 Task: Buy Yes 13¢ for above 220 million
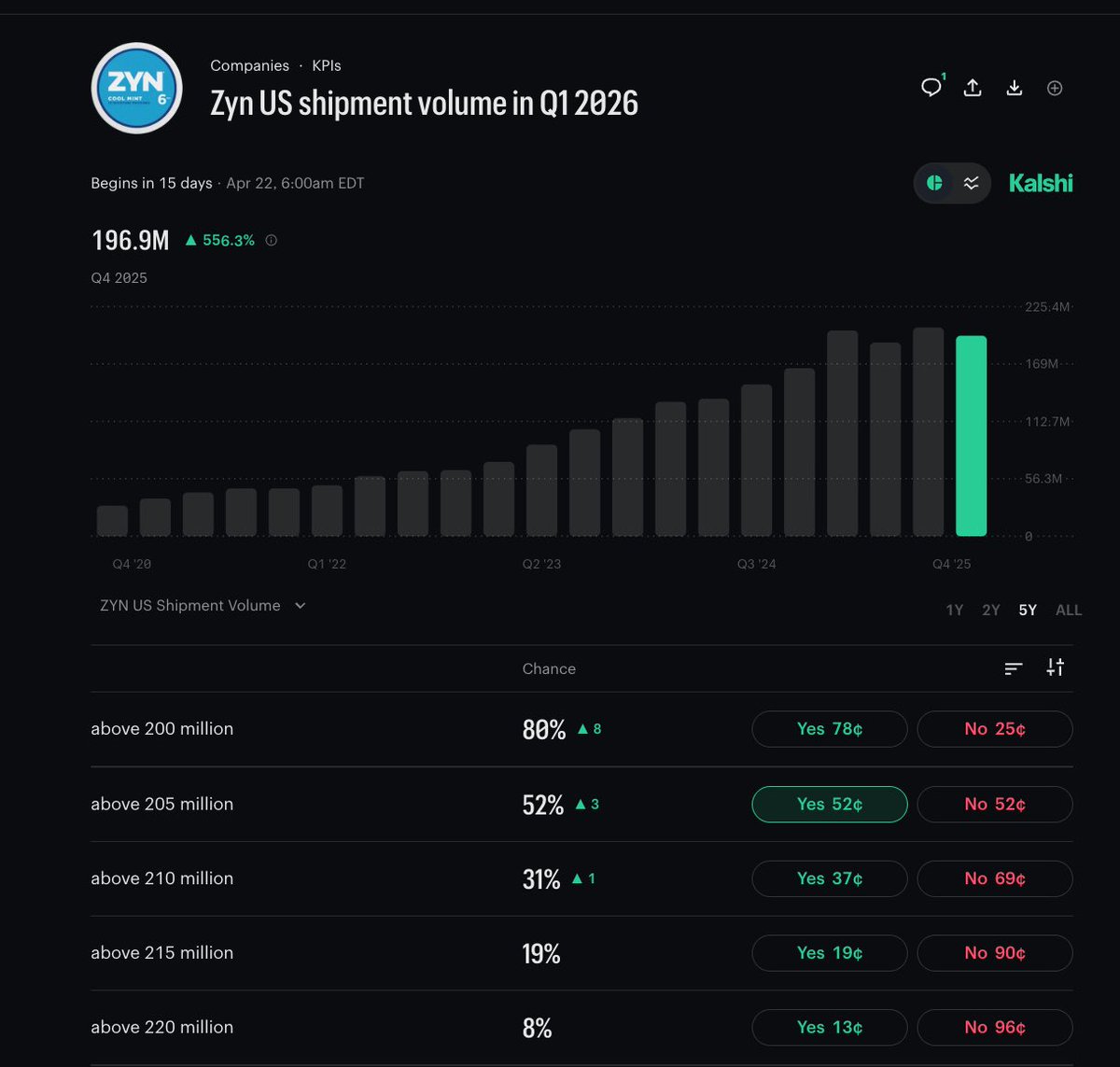point(830,1027)
